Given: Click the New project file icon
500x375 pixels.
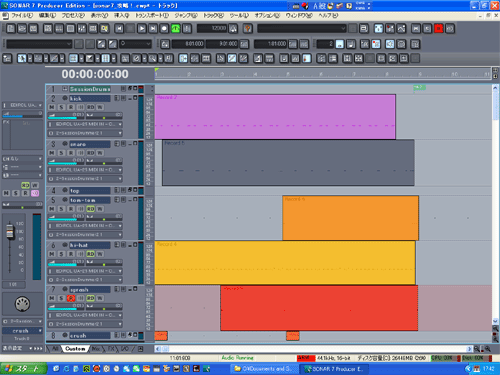Looking at the screenshot, I should tap(11, 29).
